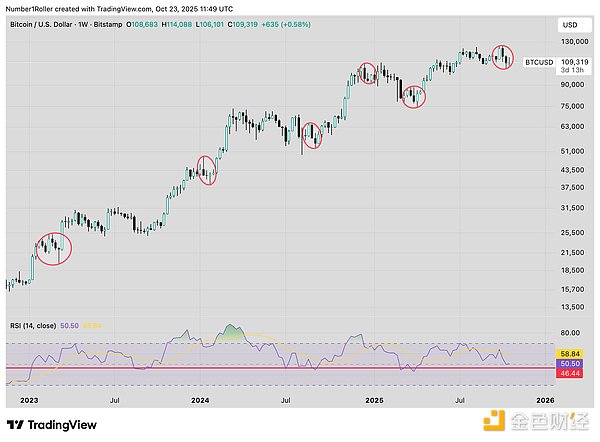Click the red circle around latest candles

[504, 57]
